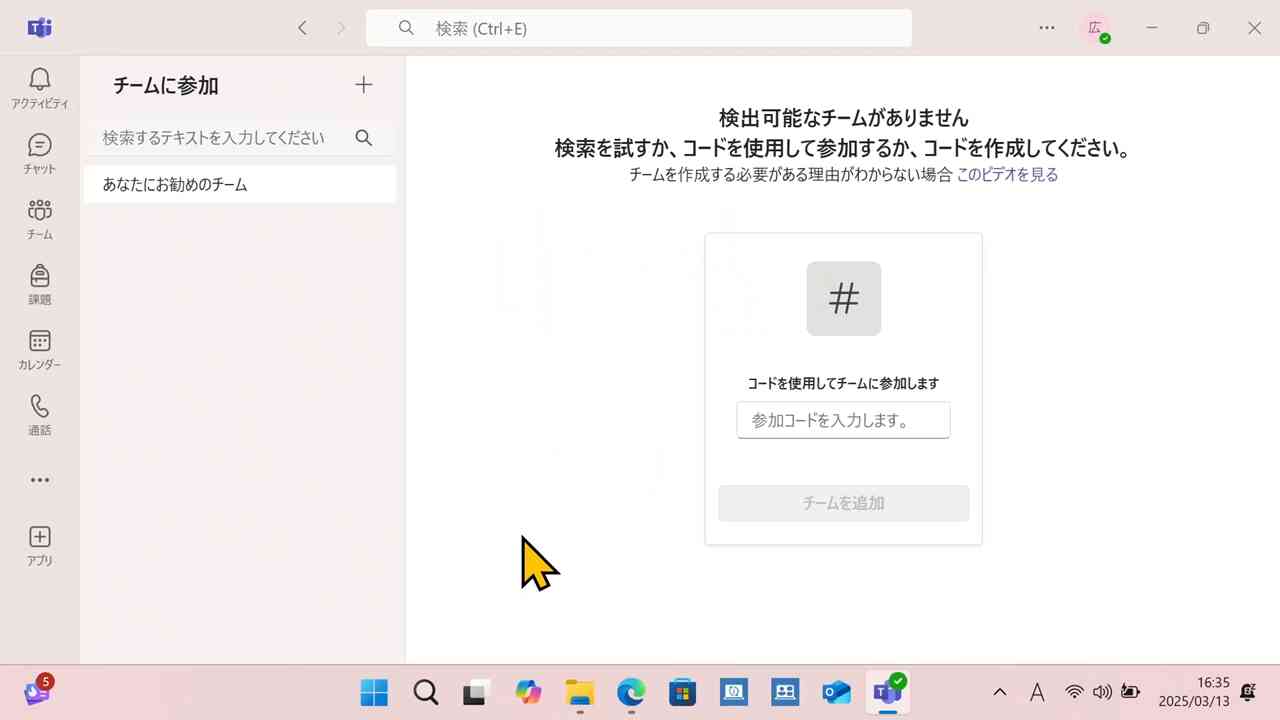Click the plus icon to create a team
Viewport: 1280px width, 720px height.
click(363, 85)
